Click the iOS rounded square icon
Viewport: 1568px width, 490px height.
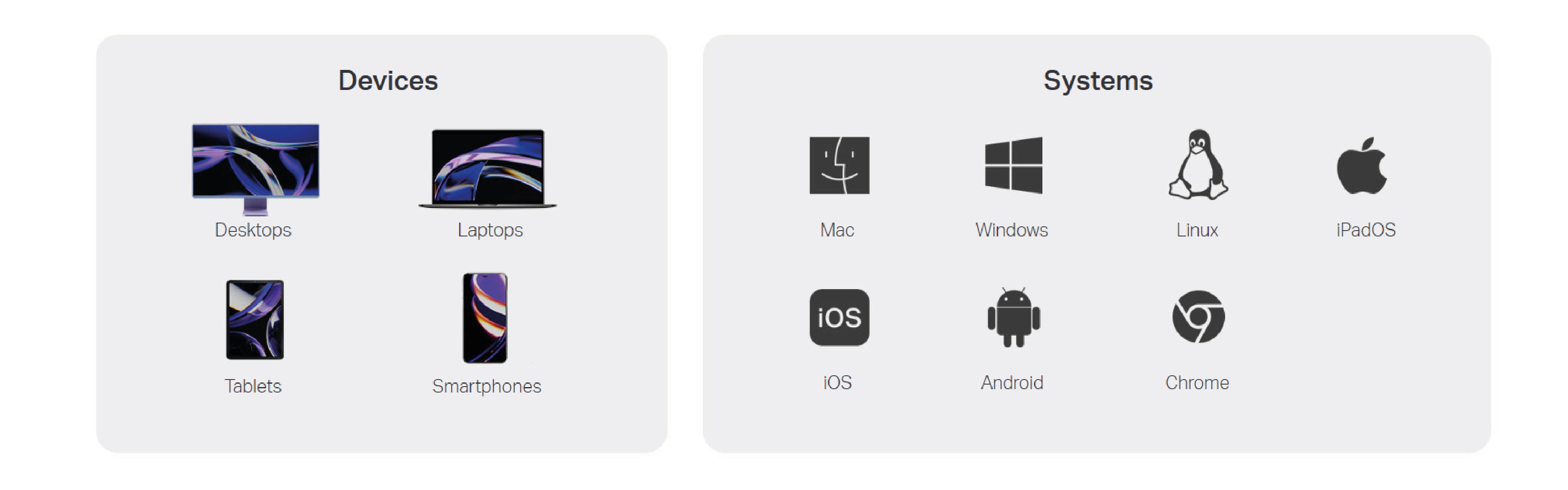pos(839,318)
